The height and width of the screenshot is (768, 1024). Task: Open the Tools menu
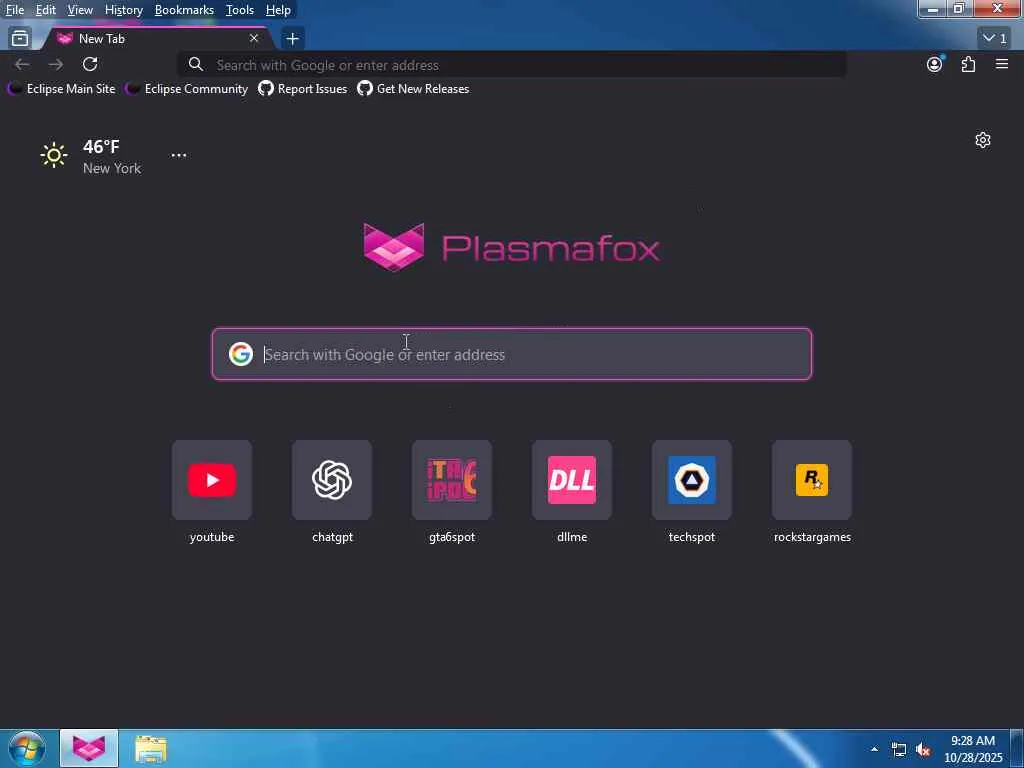pos(240,10)
